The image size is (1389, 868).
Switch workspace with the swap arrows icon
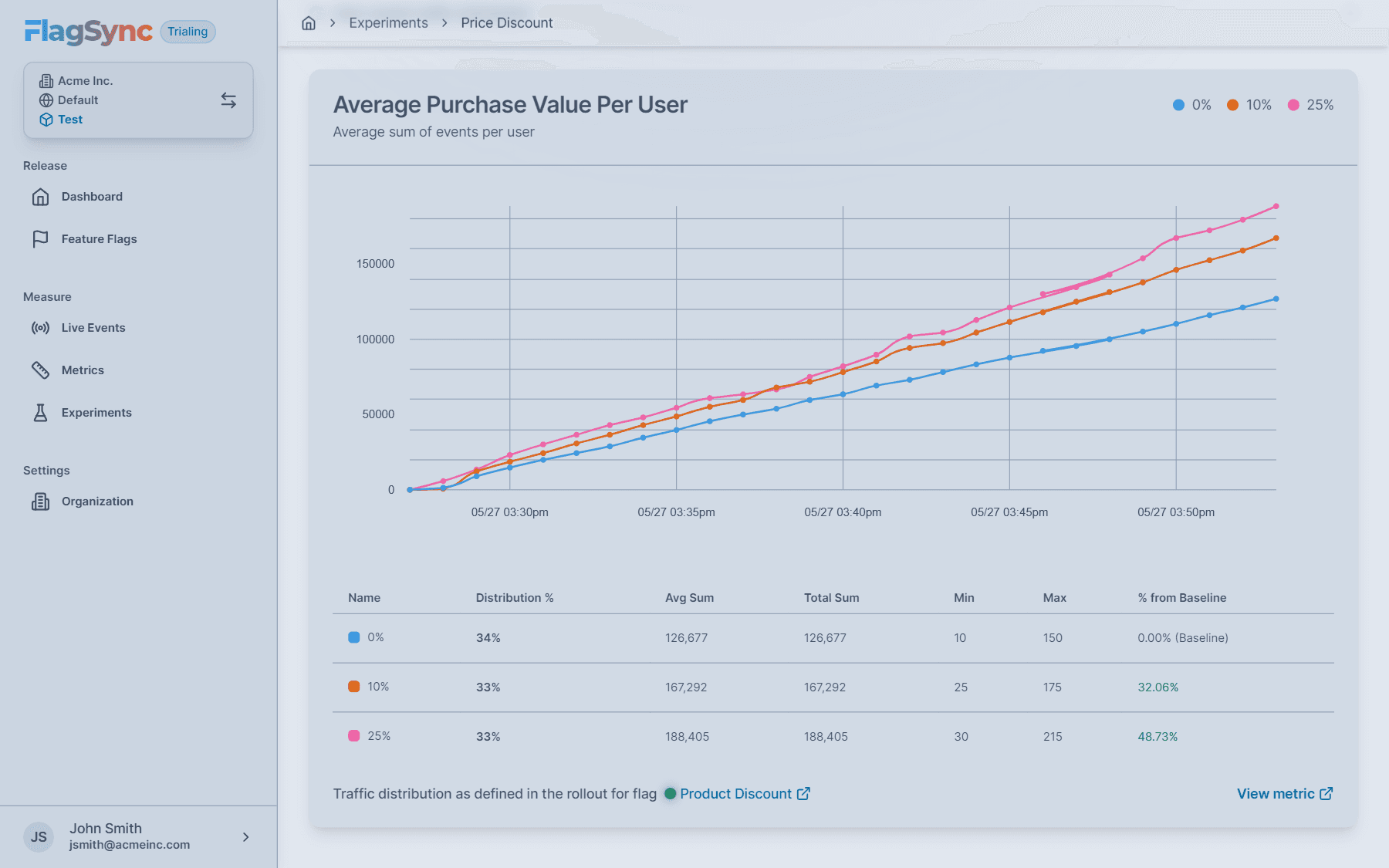228,100
